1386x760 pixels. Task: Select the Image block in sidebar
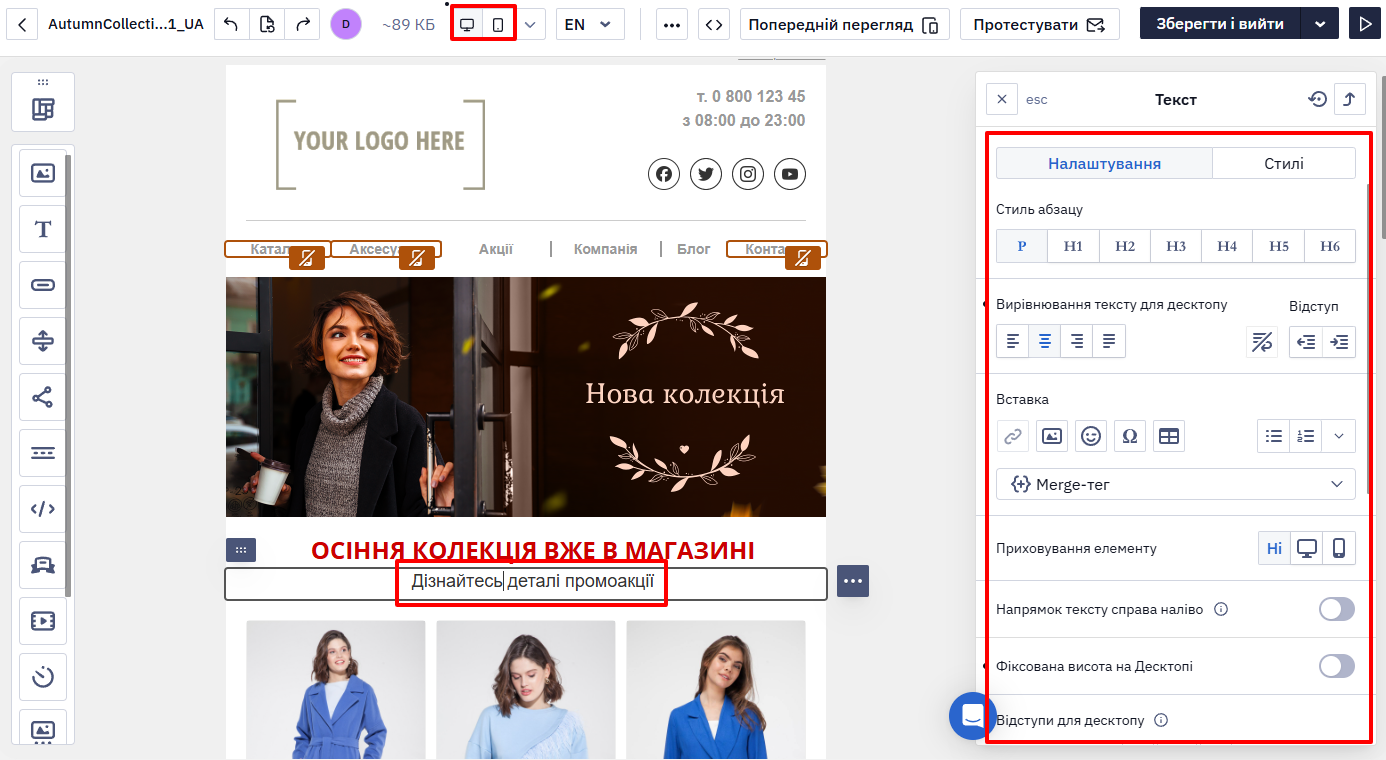click(43, 173)
